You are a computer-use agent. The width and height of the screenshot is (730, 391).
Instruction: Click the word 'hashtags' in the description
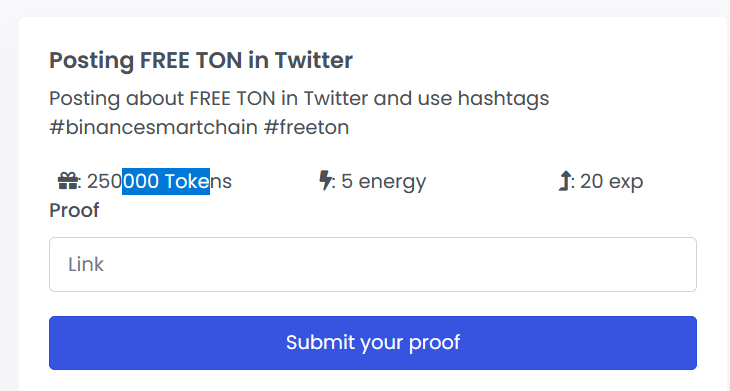tap(504, 99)
